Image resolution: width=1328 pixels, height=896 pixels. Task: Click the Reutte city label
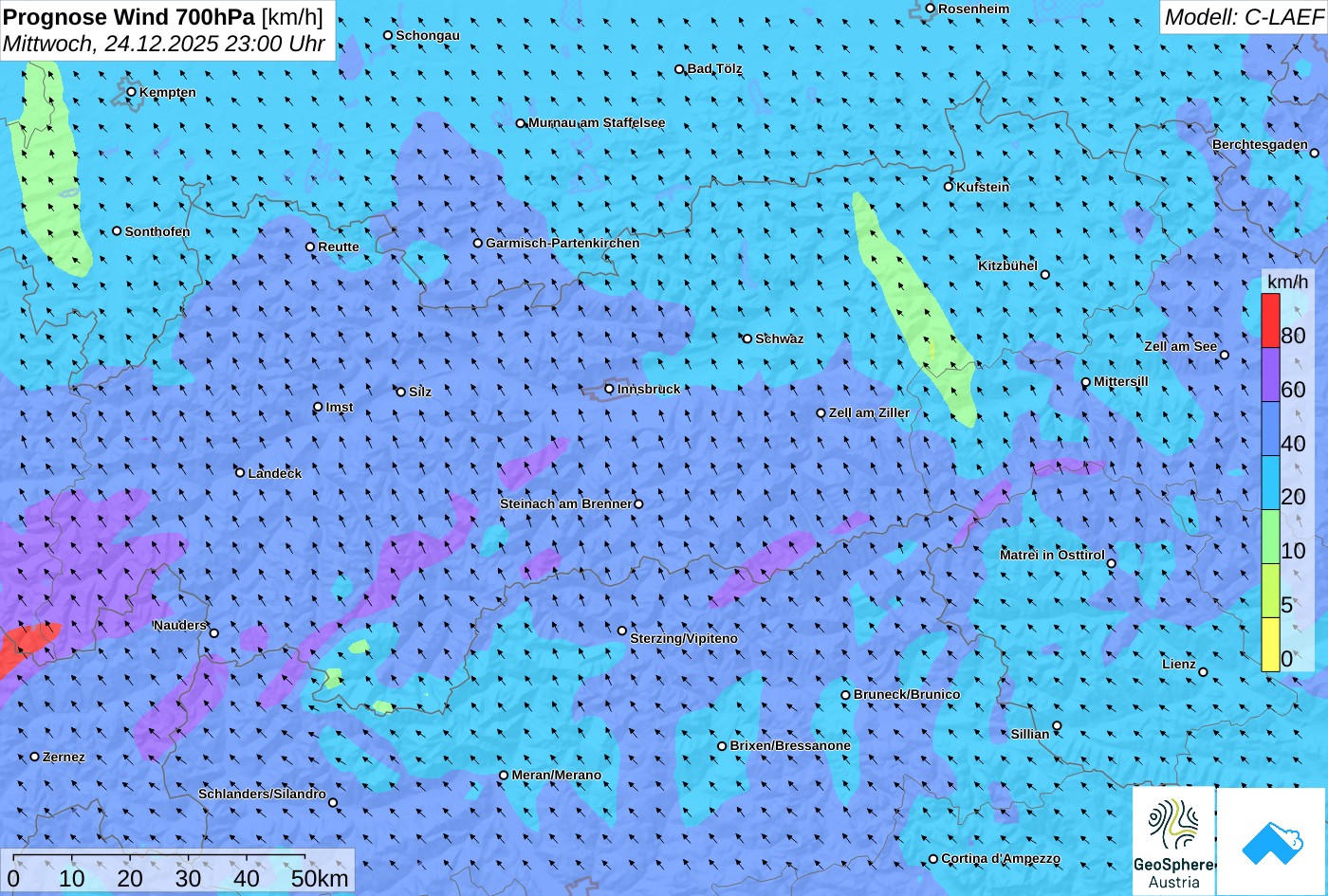339,247
